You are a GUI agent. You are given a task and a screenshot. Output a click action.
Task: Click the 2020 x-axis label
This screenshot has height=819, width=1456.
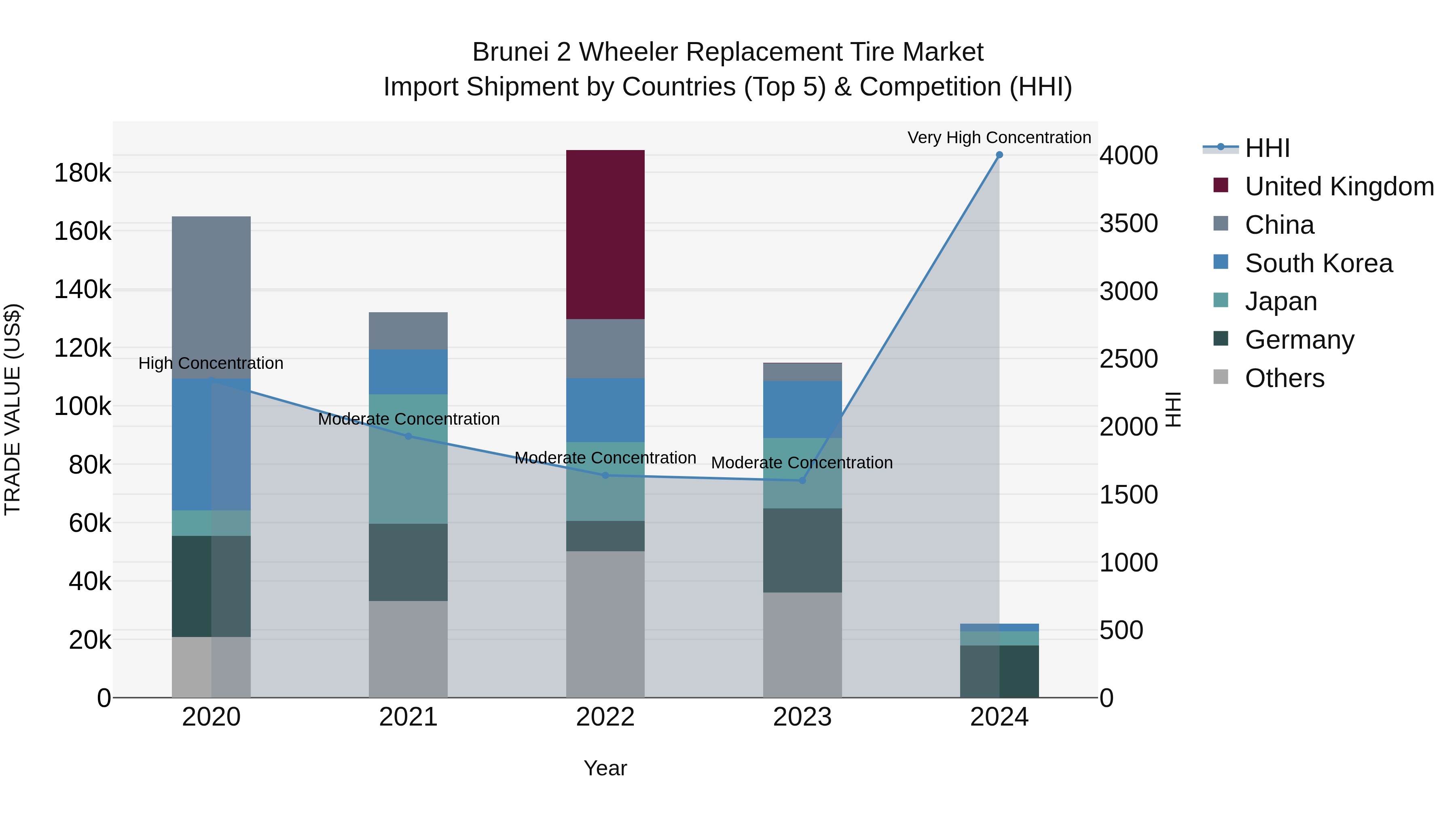pos(212,717)
